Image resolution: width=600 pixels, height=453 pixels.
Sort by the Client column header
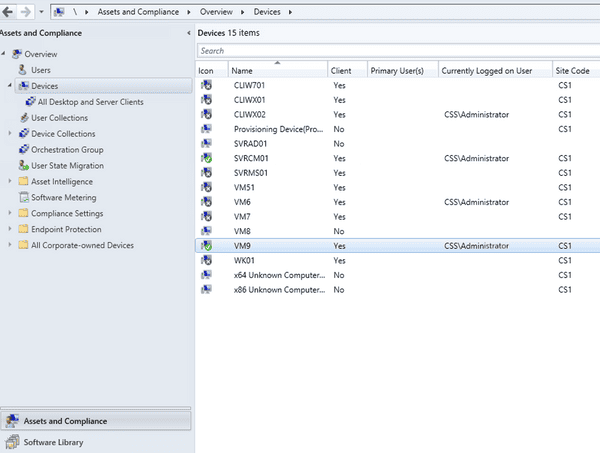pos(347,70)
